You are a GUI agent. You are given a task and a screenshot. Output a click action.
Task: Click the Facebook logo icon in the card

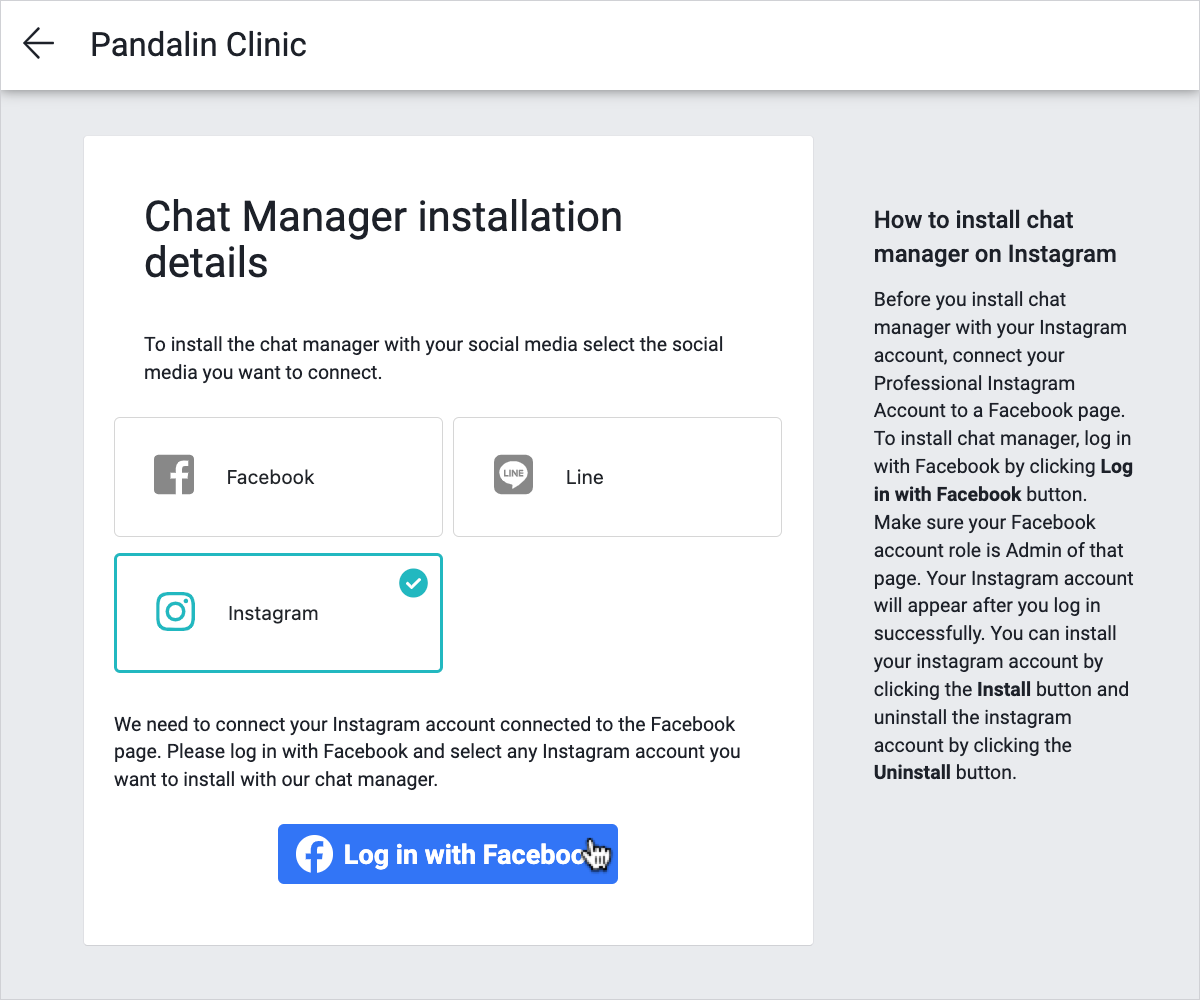pos(174,475)
